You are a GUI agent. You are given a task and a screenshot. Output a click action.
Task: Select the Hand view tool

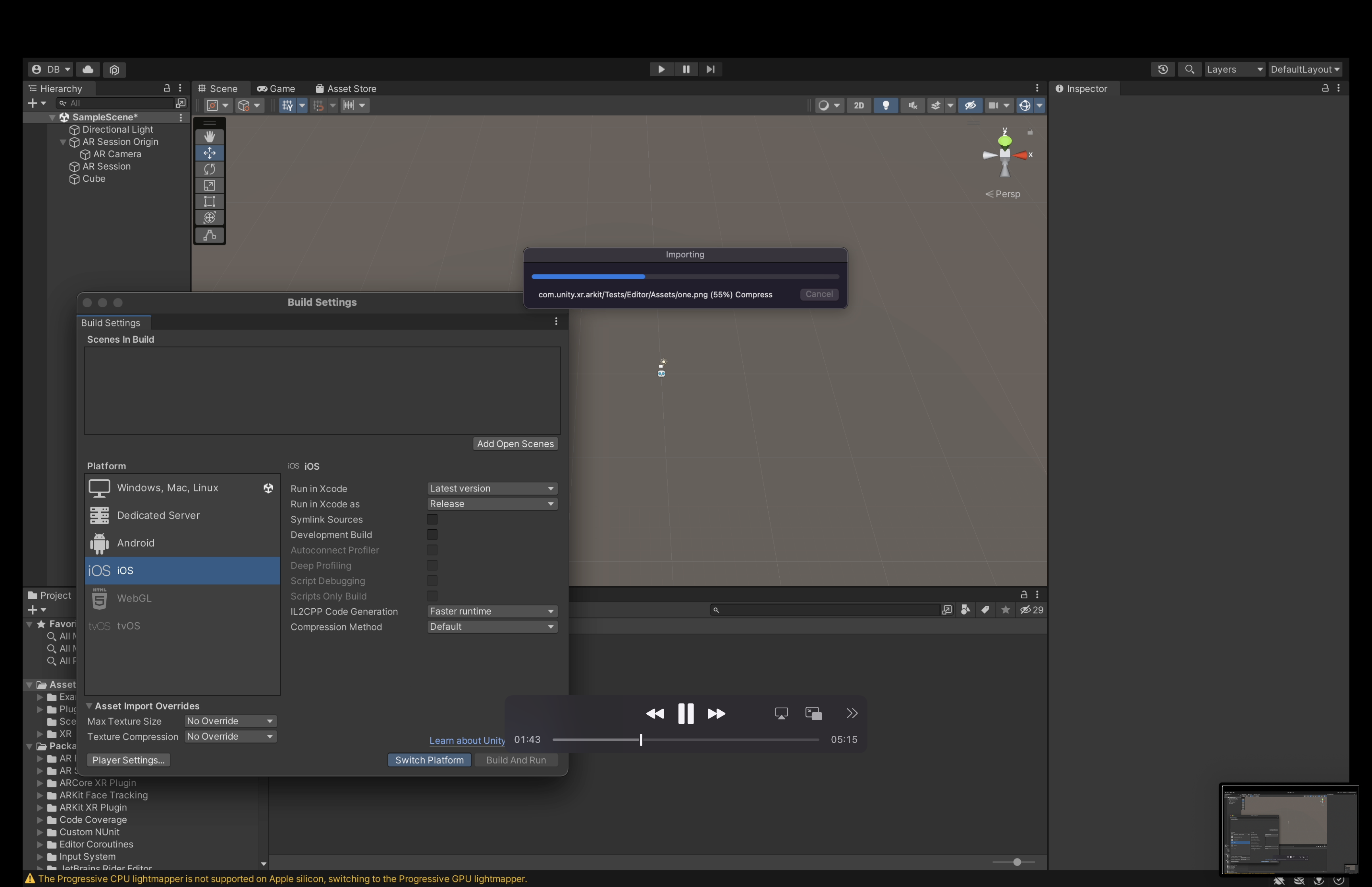pos(210,137)
